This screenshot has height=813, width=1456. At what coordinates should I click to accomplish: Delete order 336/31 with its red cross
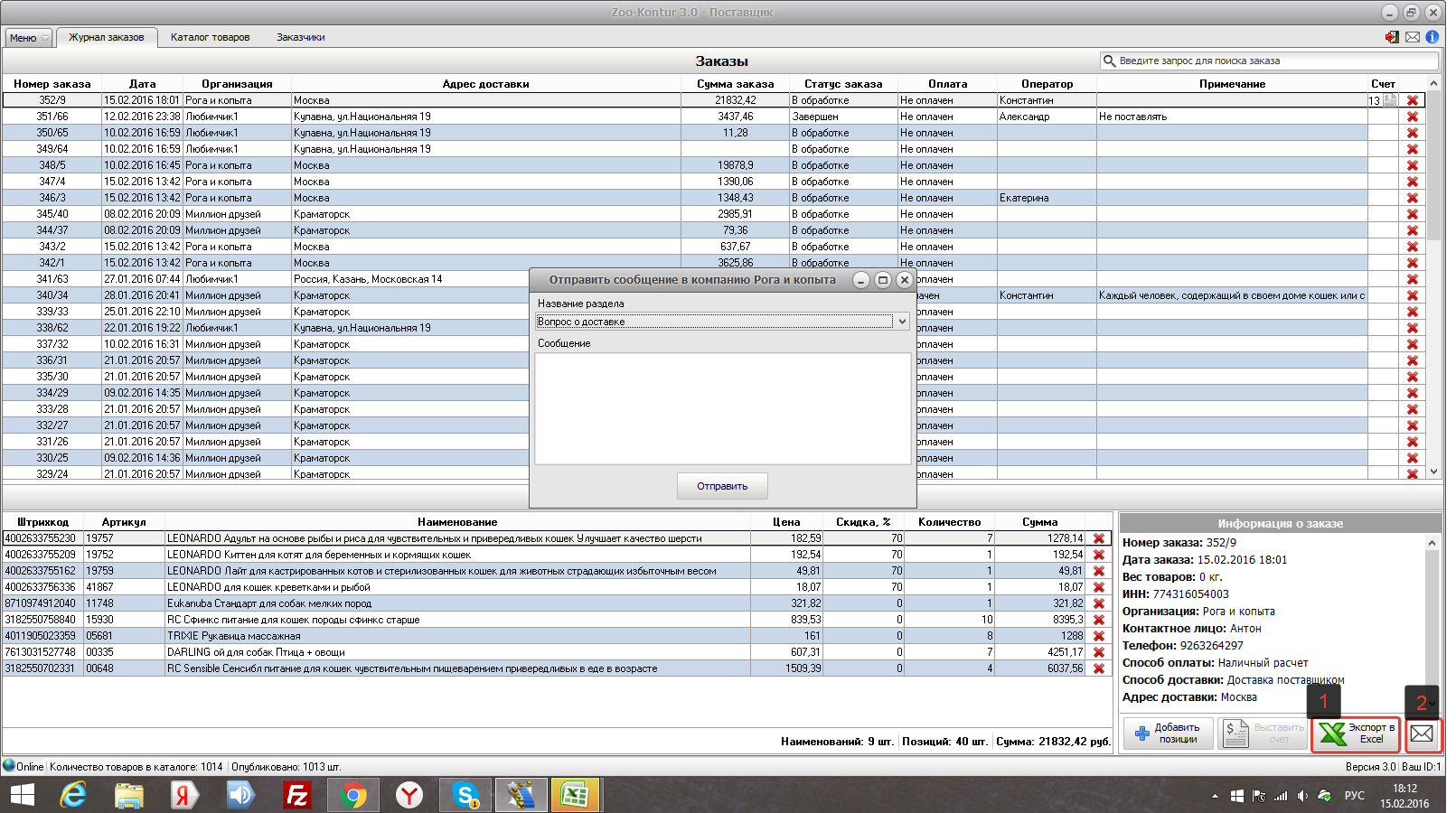(1413, 360)
